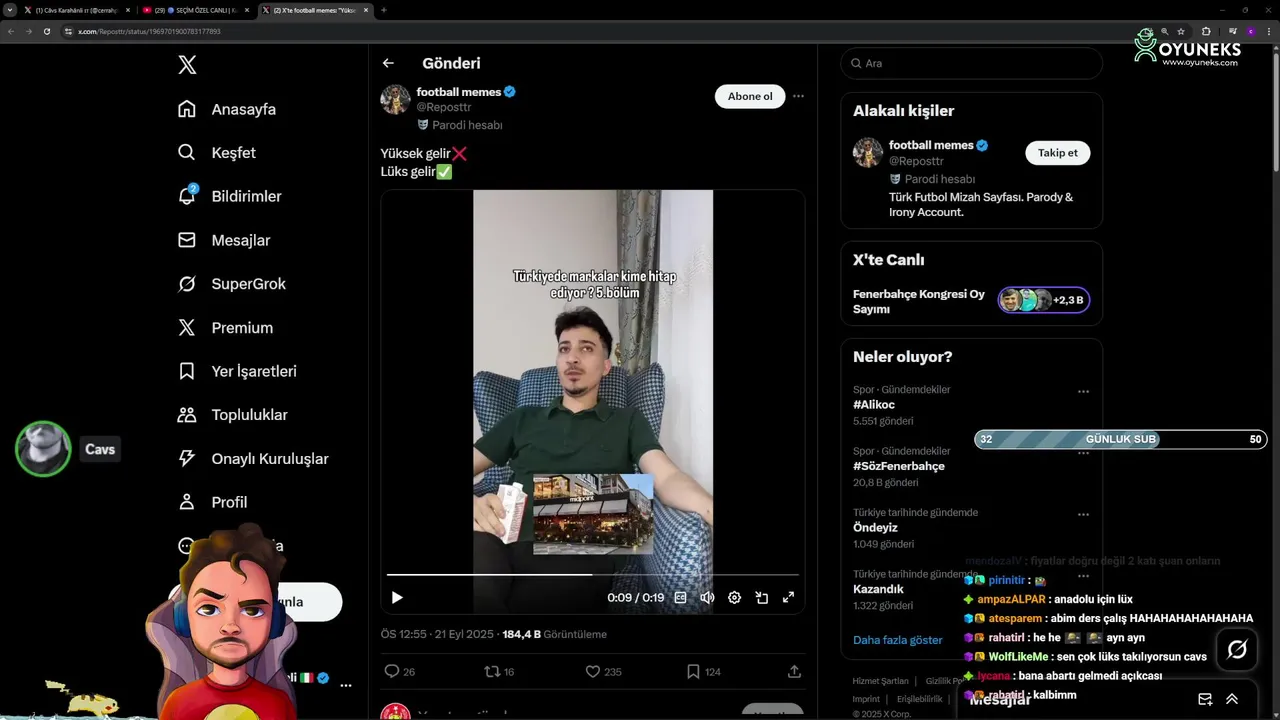Viewport: 1280px width, 720px height.
Task: Open Keşfet explore page
Action: click(217, 153)
